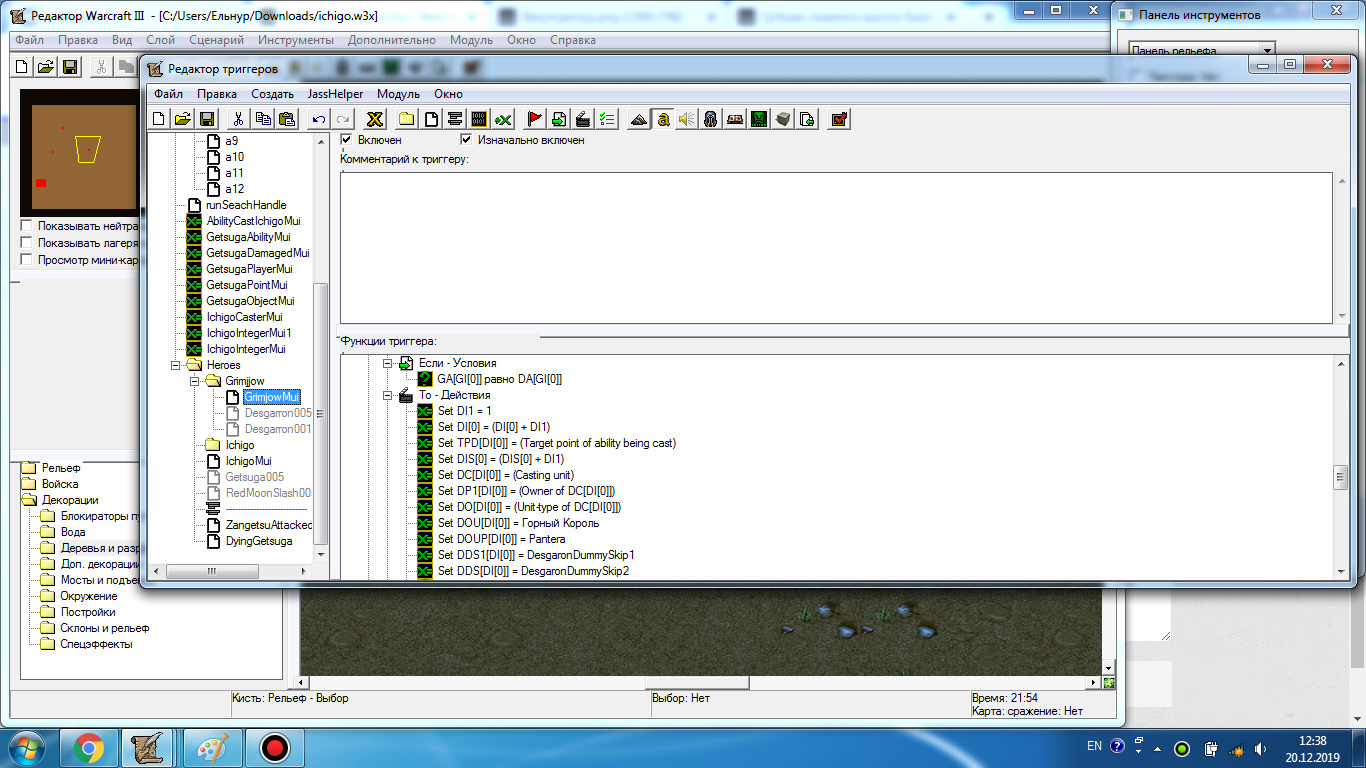Undo the last action with blue arrow icon
The width and height of the screenshot is (1366, 768).
point(319,119)
